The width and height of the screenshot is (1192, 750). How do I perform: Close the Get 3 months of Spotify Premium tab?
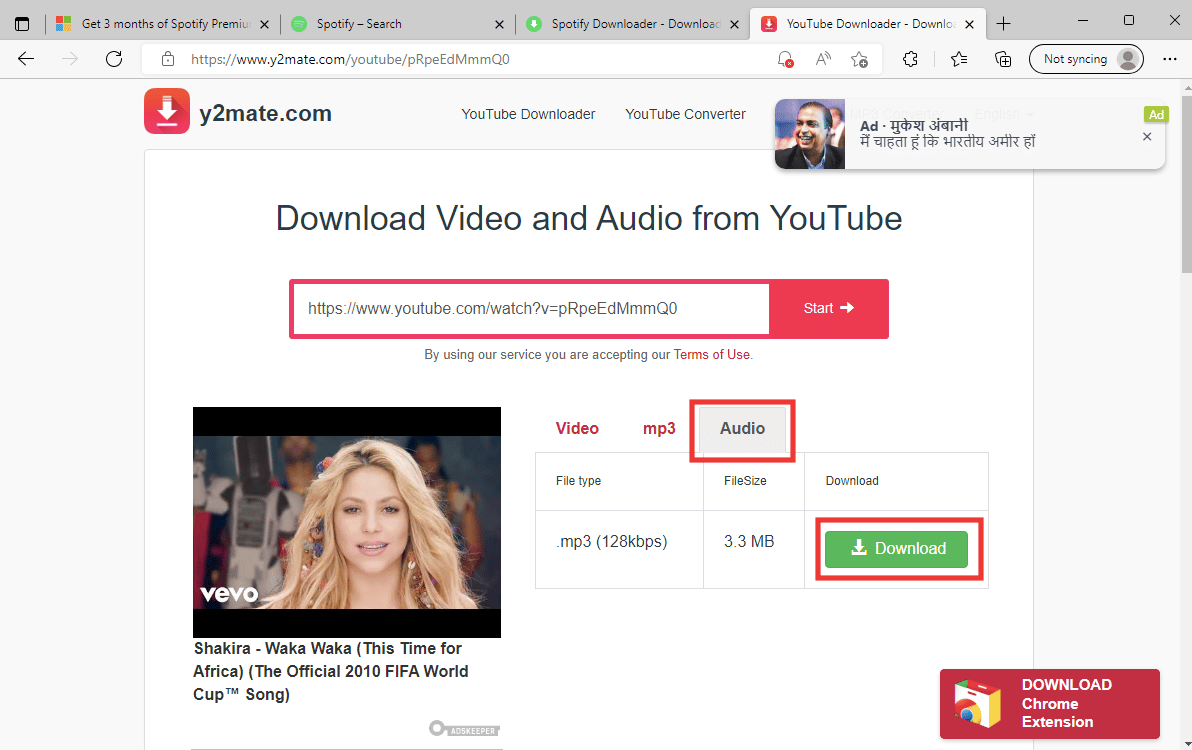click(265, 24)
